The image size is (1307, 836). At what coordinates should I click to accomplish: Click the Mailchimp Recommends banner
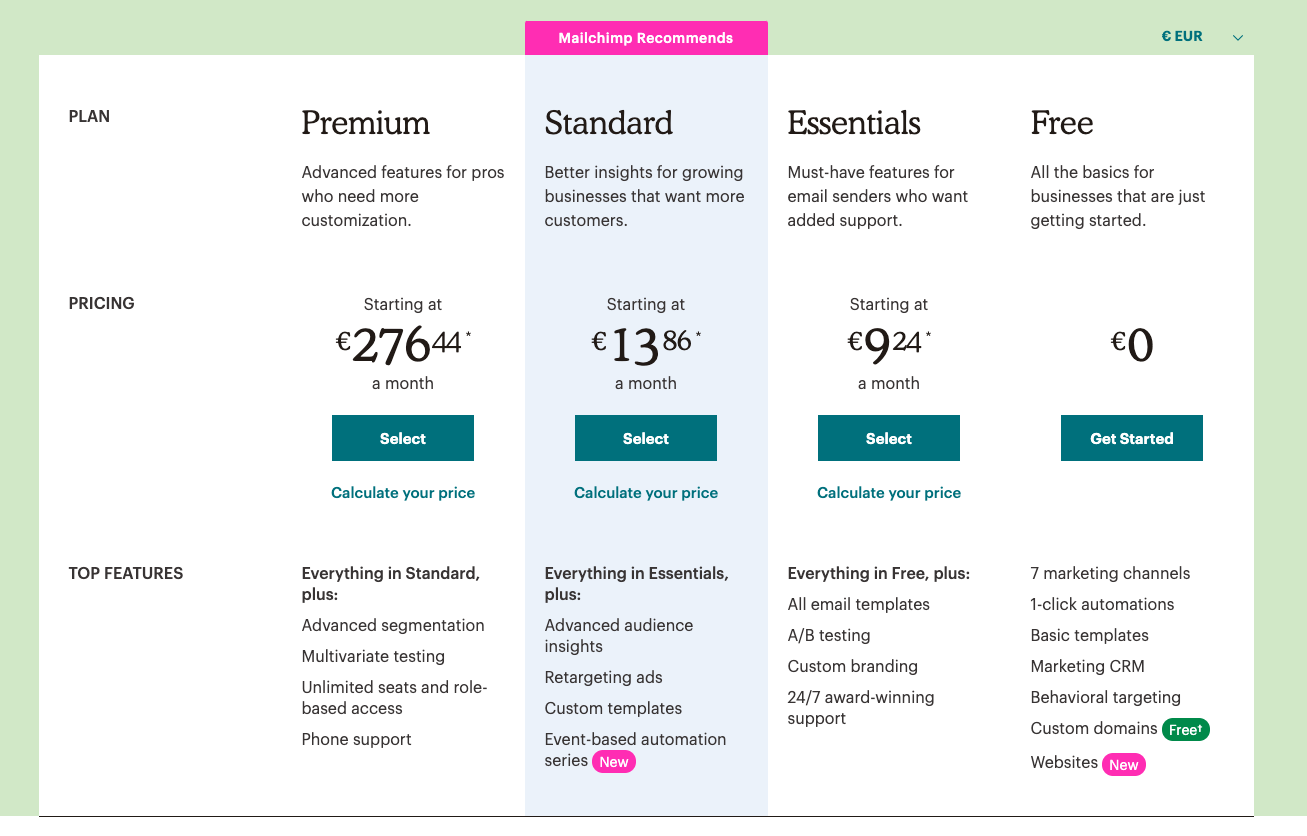646,38
